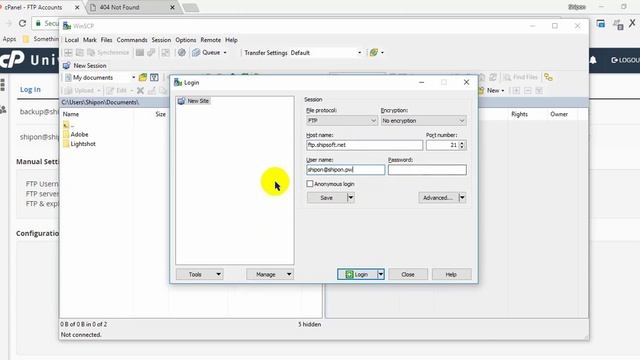640x360 pixels.
Task: Click the Help button in Login dialog
Action: (451, 274)
